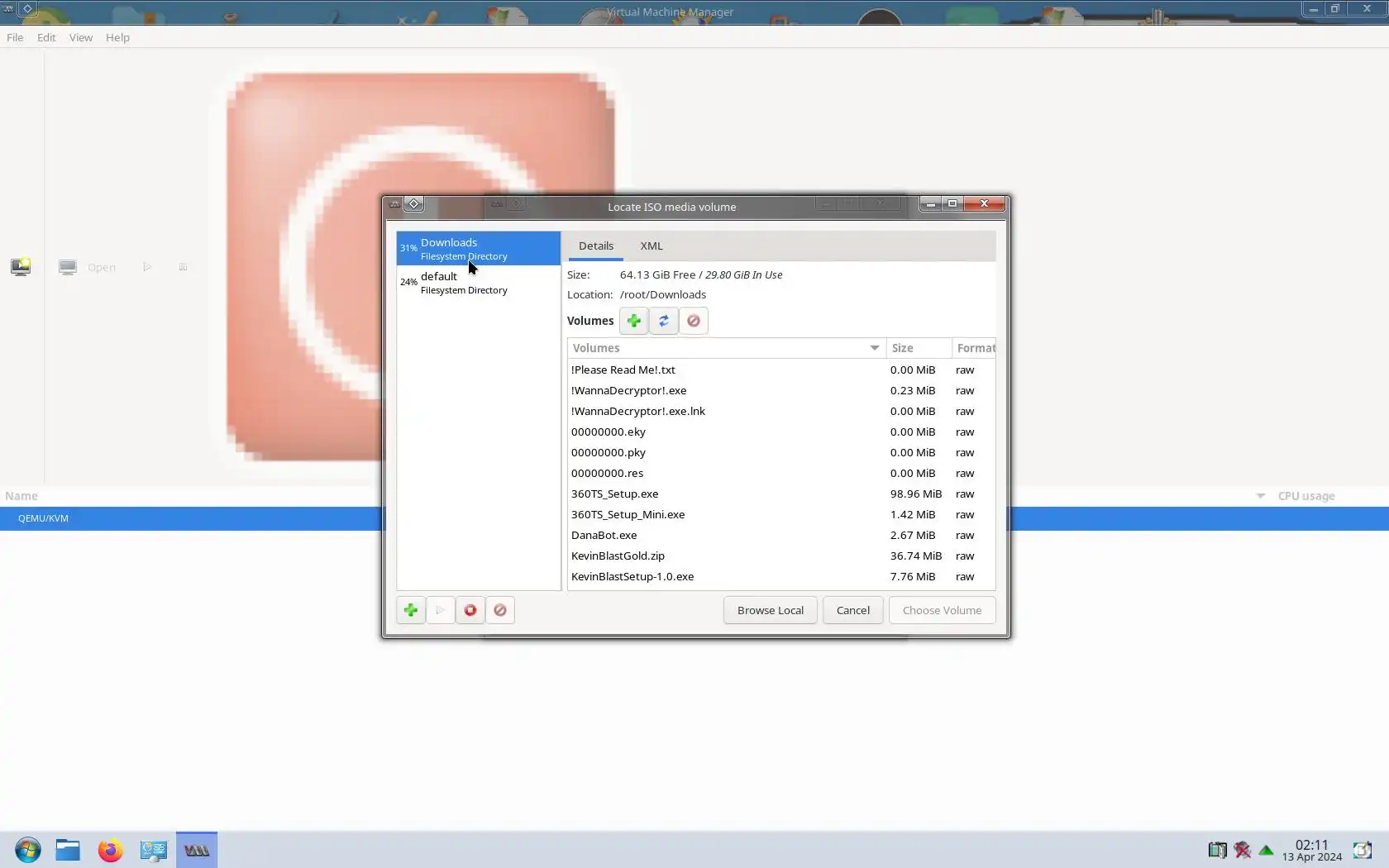Add a new storage pool
1389x868 pixels.
411,610
